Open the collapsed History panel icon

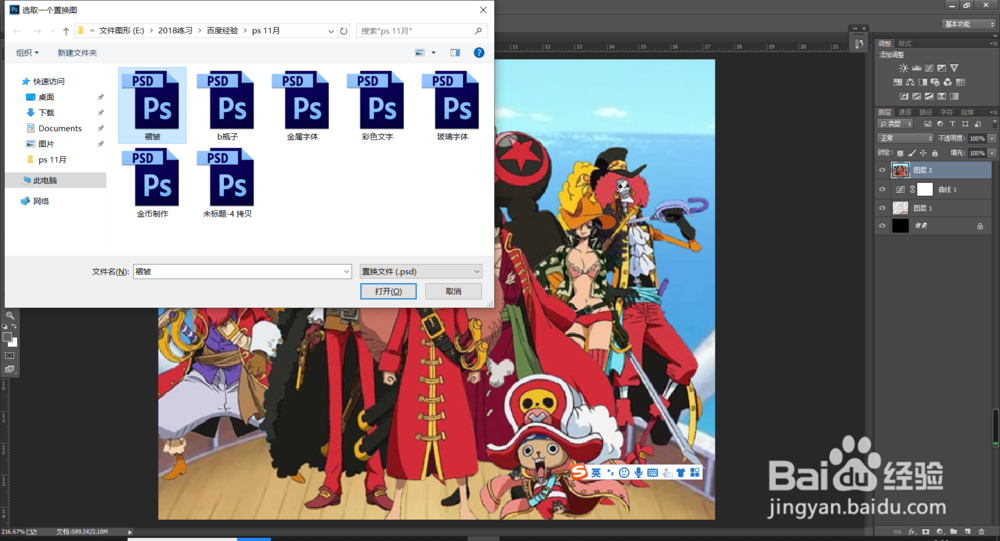859,44
